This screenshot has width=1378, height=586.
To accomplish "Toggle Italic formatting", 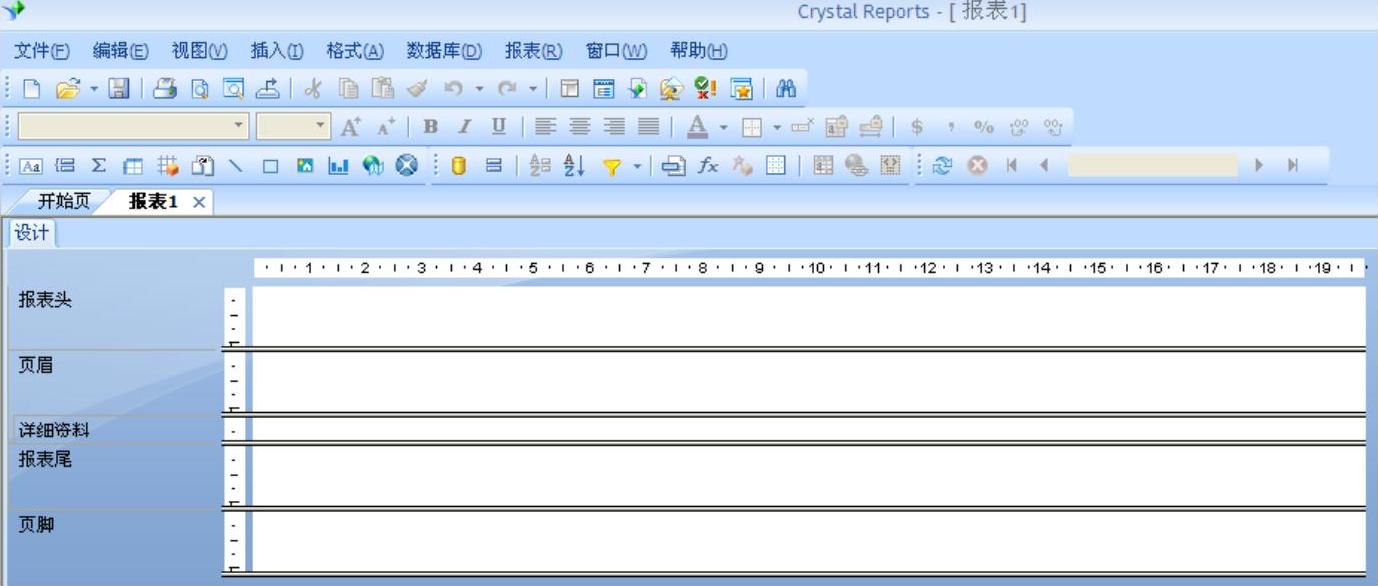I will point(464,127).
